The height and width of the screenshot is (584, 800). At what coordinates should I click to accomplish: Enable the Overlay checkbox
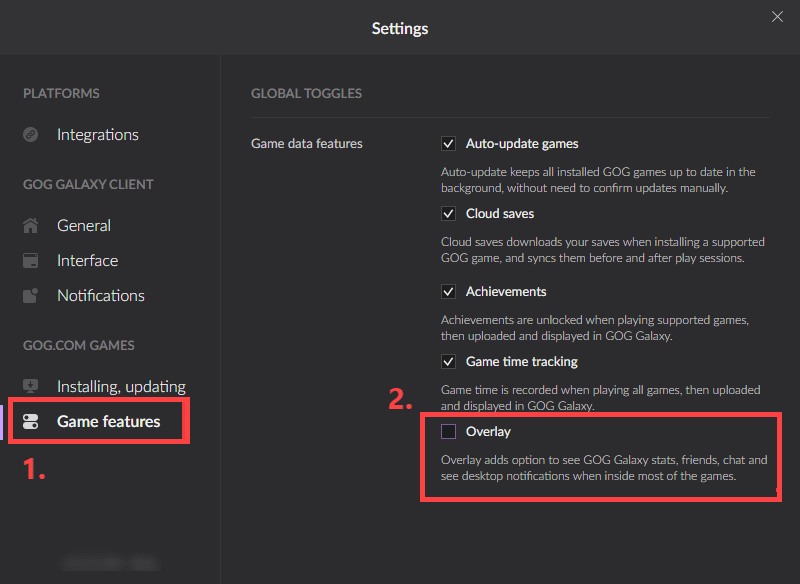448,431
